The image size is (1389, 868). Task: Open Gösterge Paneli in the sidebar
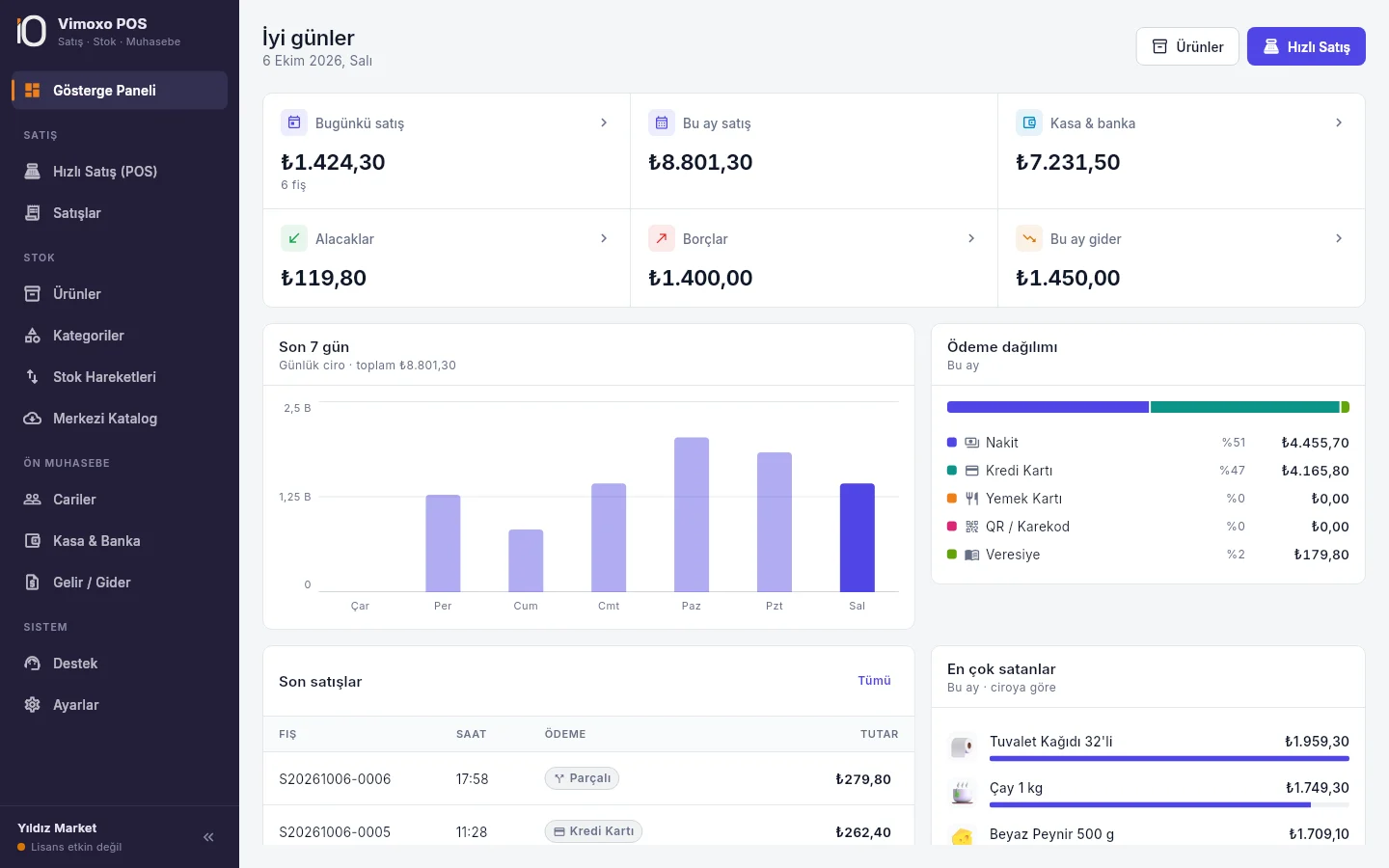pos(120,91)
